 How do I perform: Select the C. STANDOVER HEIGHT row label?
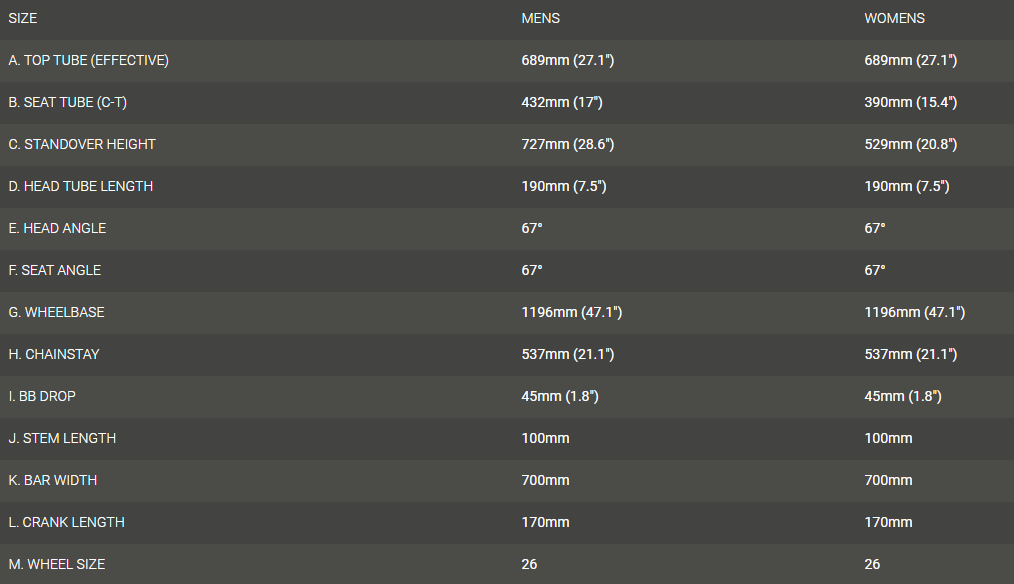[82, 144]
